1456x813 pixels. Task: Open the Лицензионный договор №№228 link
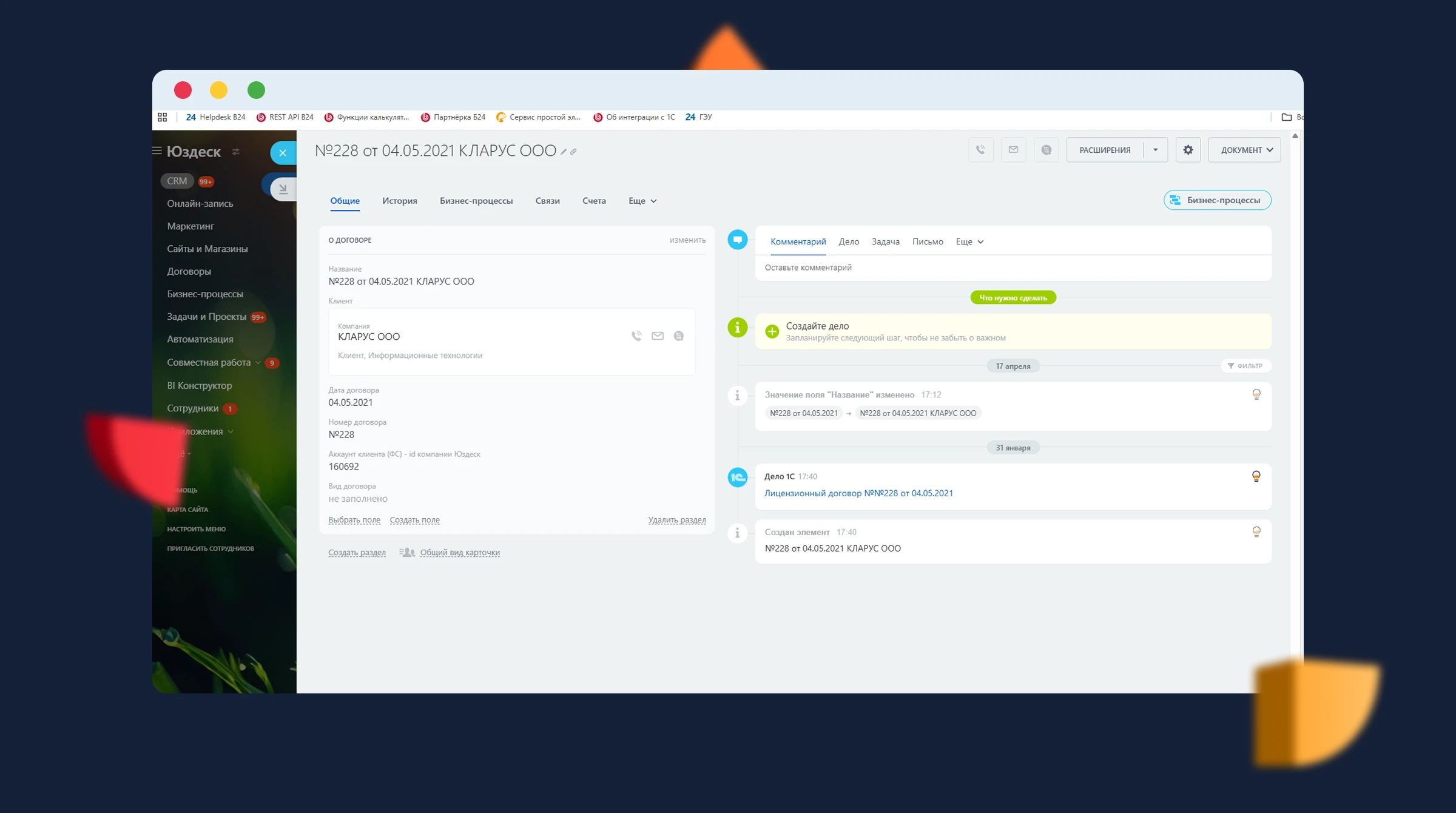pyautogui.click(x=858, y=493)
